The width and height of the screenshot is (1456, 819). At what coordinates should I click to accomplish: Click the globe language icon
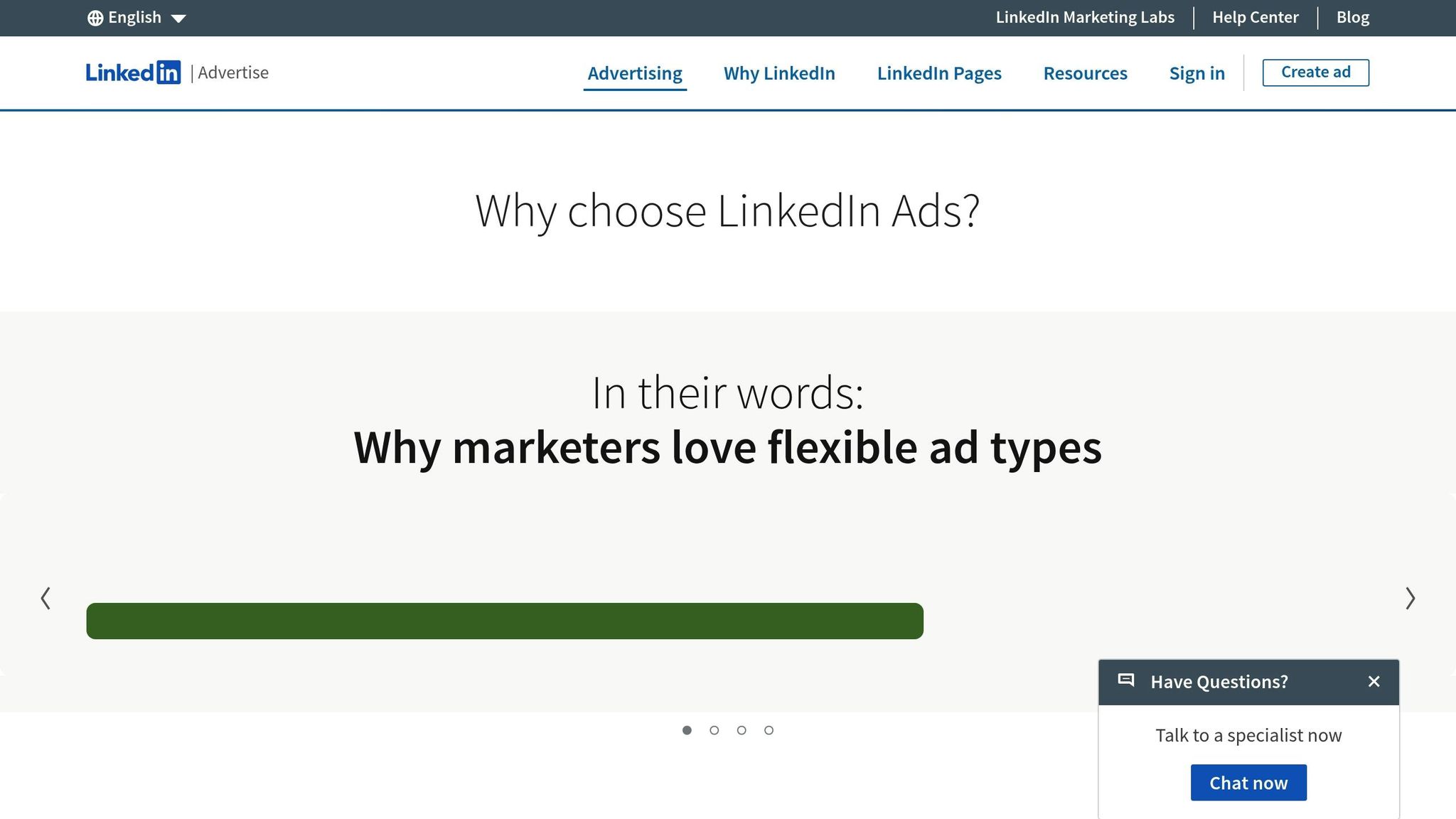96,17
